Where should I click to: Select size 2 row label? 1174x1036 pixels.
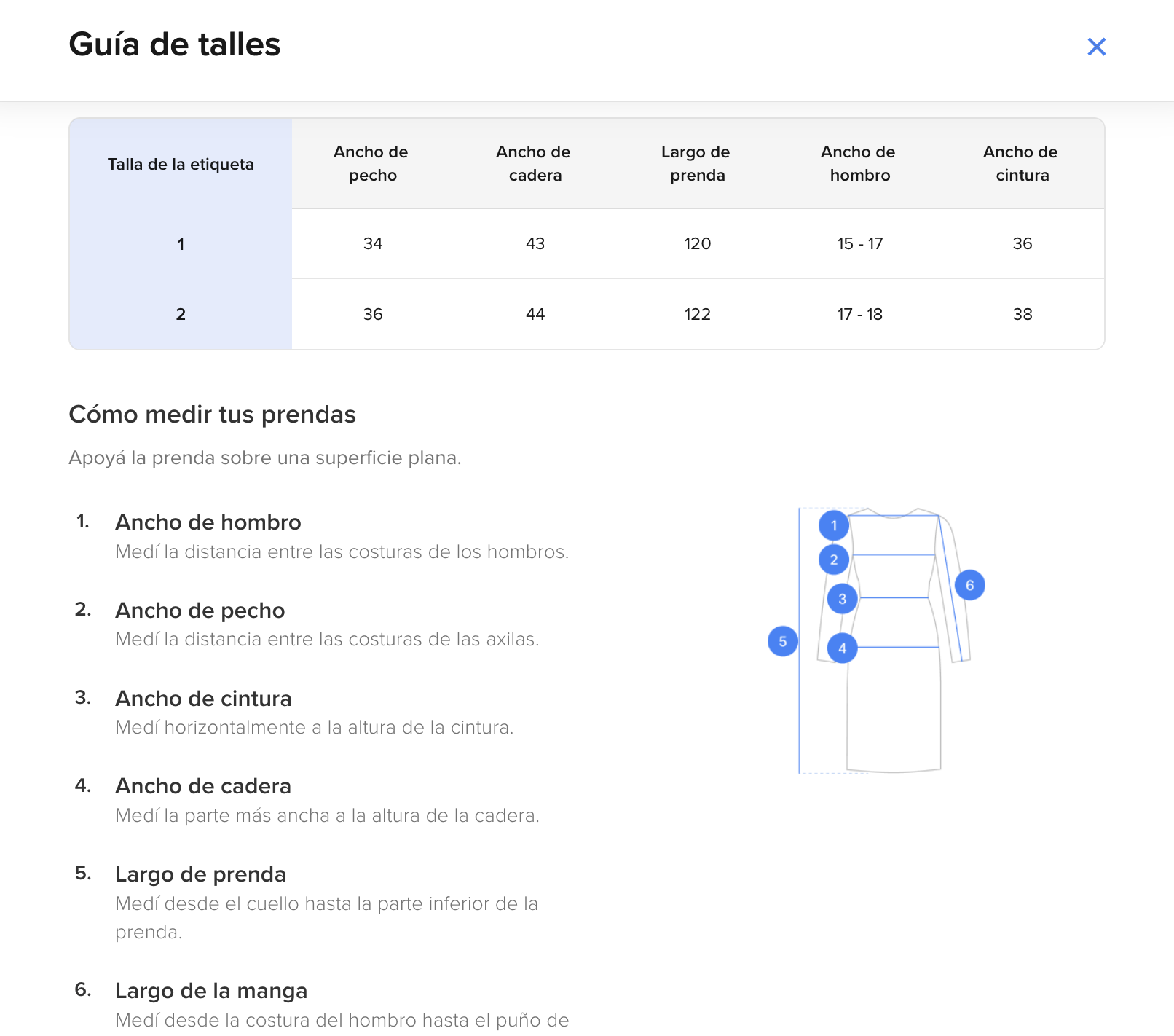click(x=181, y=314)
